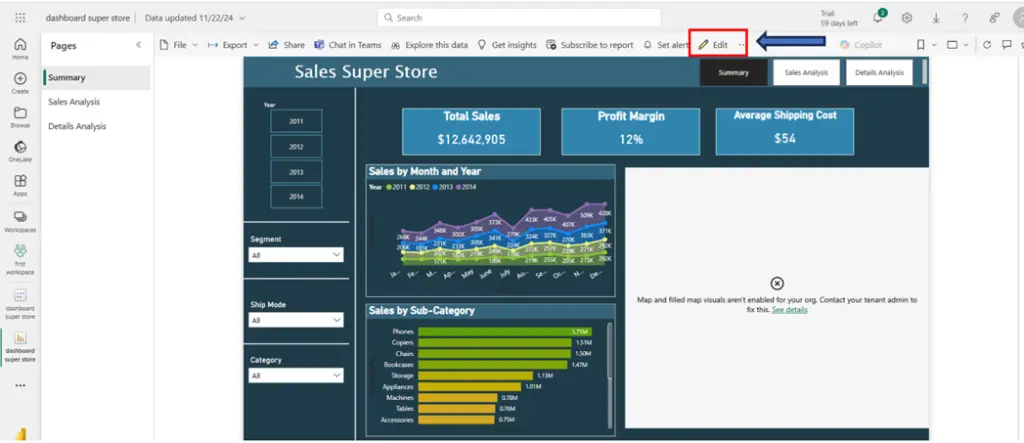The width and height of the screenshot is (1024, 443).
Task: Refresh visuals with the reload icon
Action: click(987, 45)
